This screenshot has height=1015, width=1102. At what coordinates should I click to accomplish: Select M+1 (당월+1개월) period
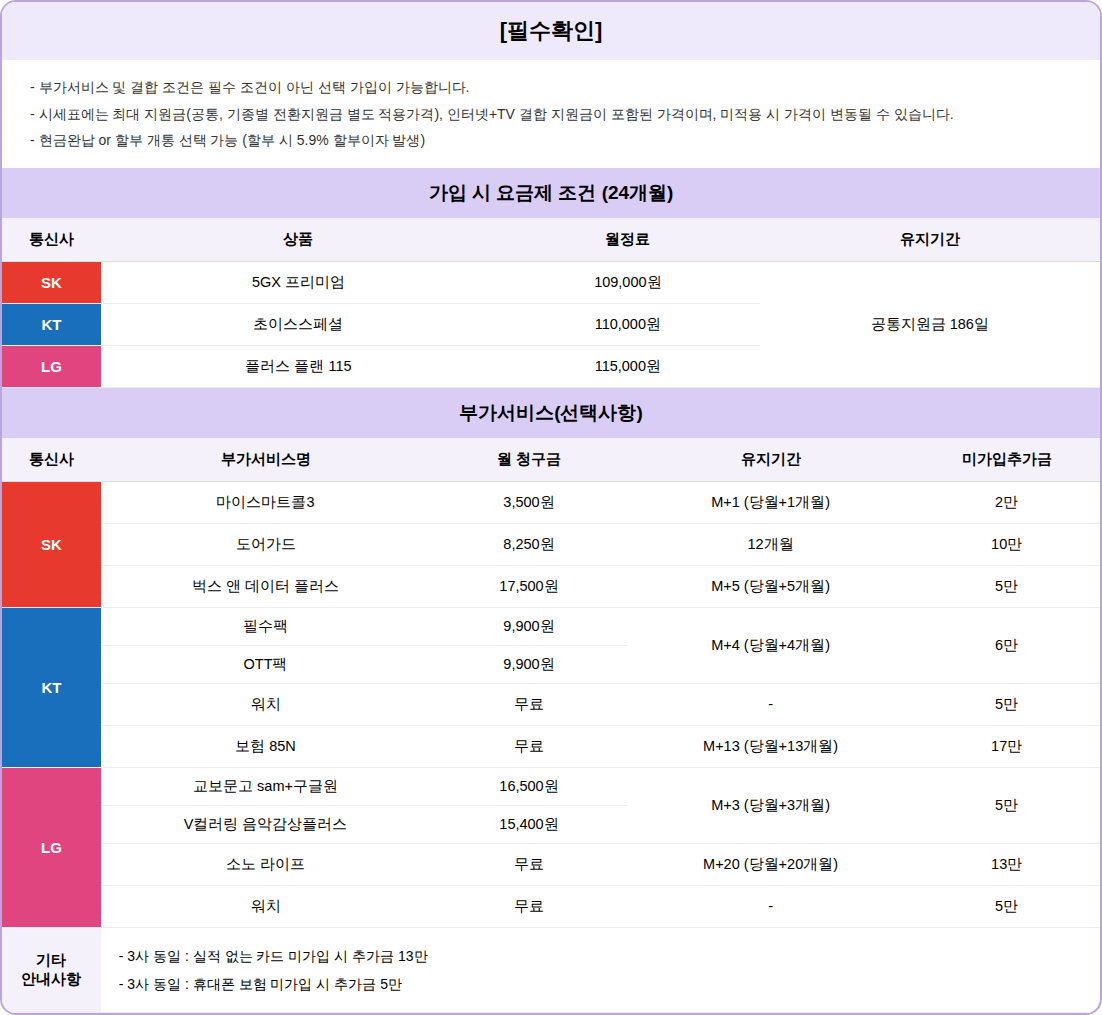[771, 503]
